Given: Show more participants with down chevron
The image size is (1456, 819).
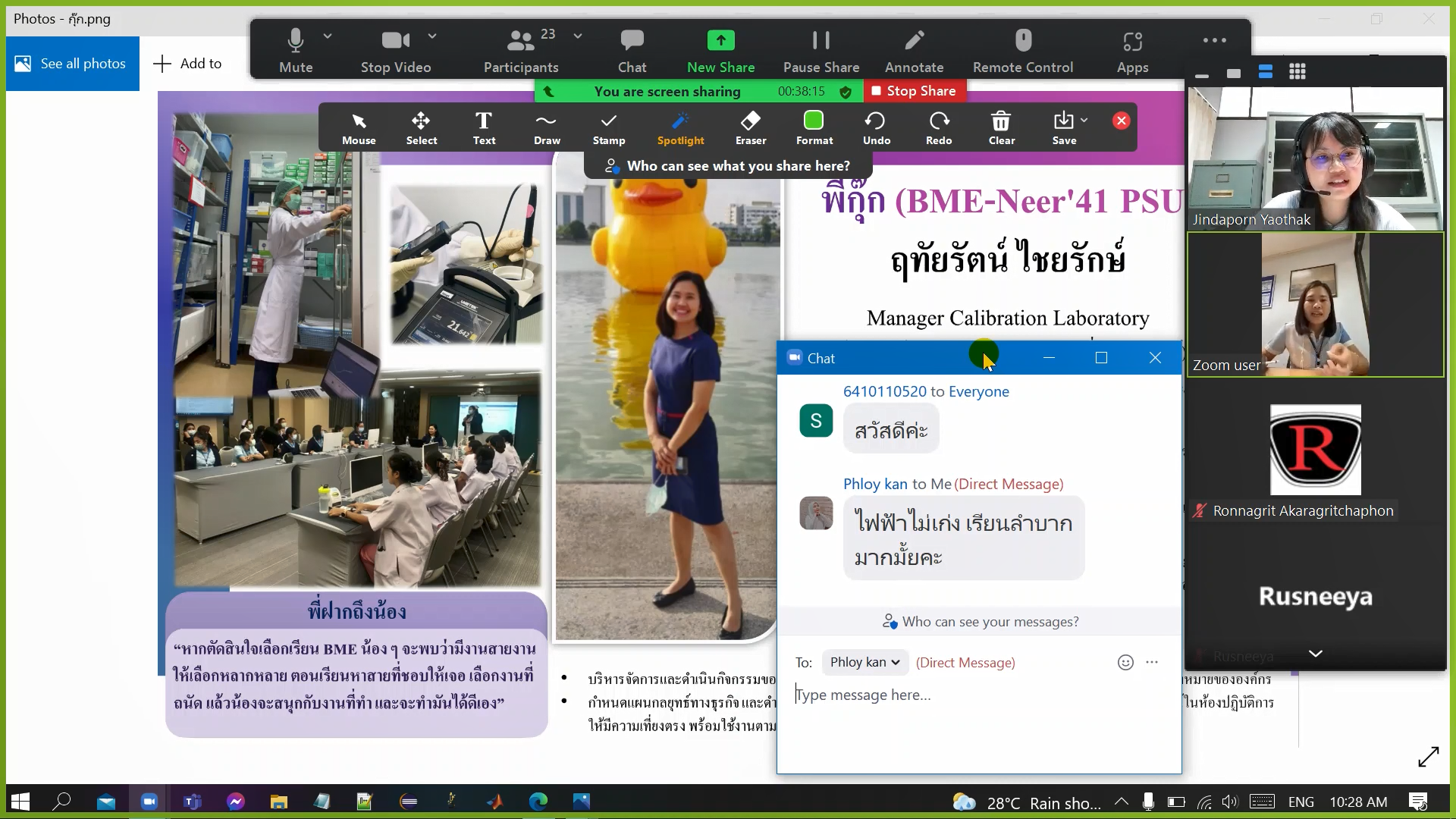Looking at the screenshot, I should point(1316,653).
